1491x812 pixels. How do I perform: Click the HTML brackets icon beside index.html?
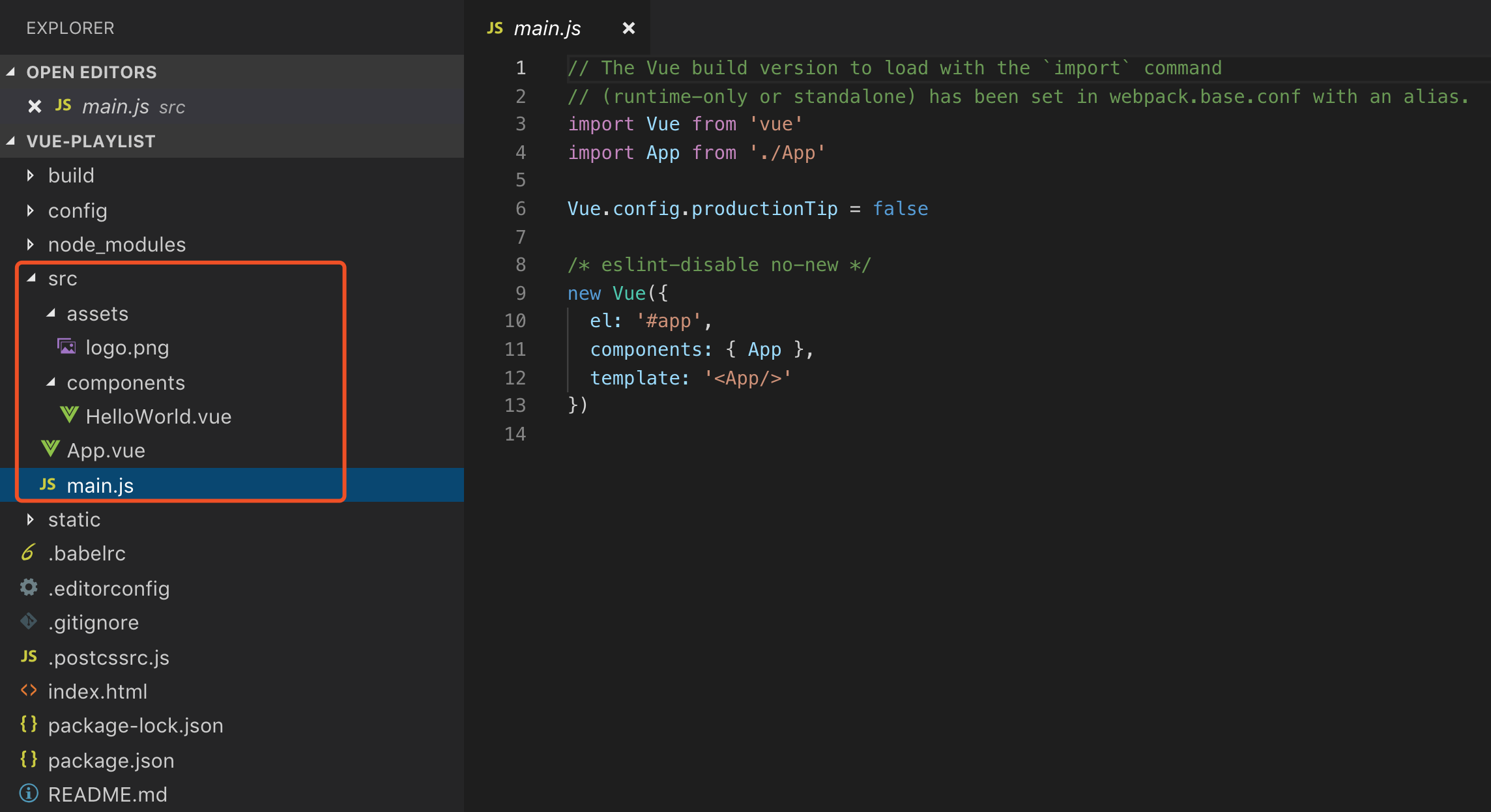[29, 691]
